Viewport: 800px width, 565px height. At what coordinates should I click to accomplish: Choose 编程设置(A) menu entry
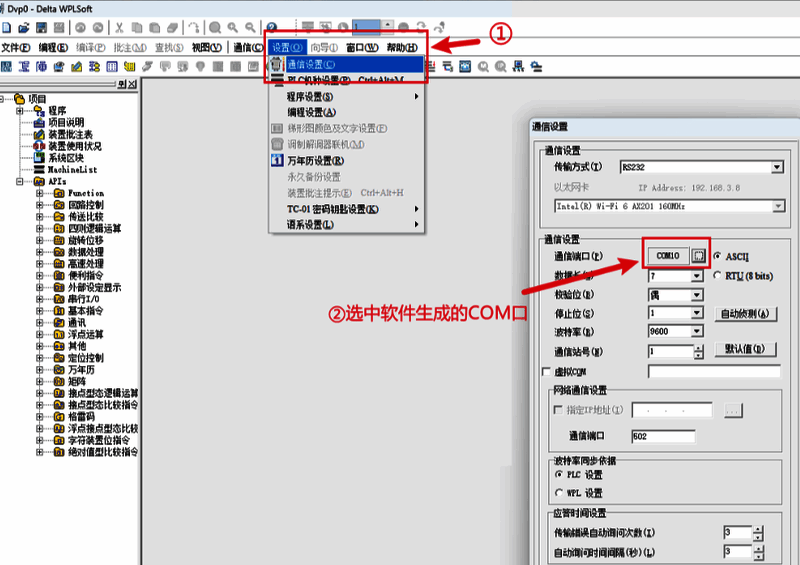click(x=346, y=112)
